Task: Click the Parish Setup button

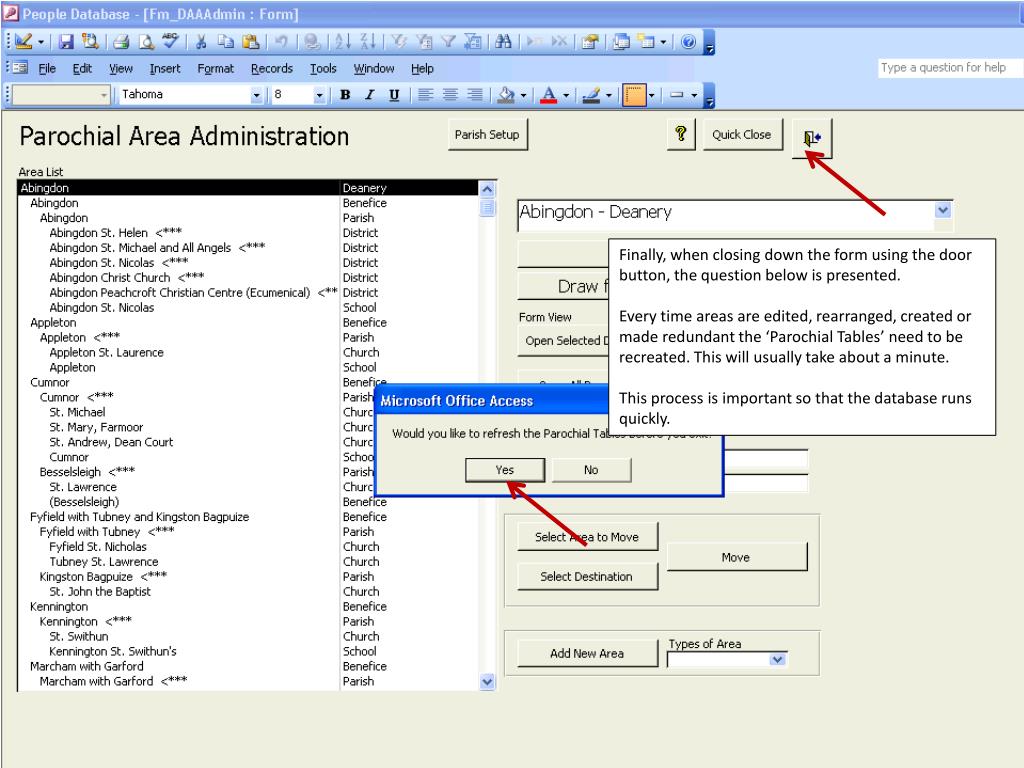Action: [487, 135]
